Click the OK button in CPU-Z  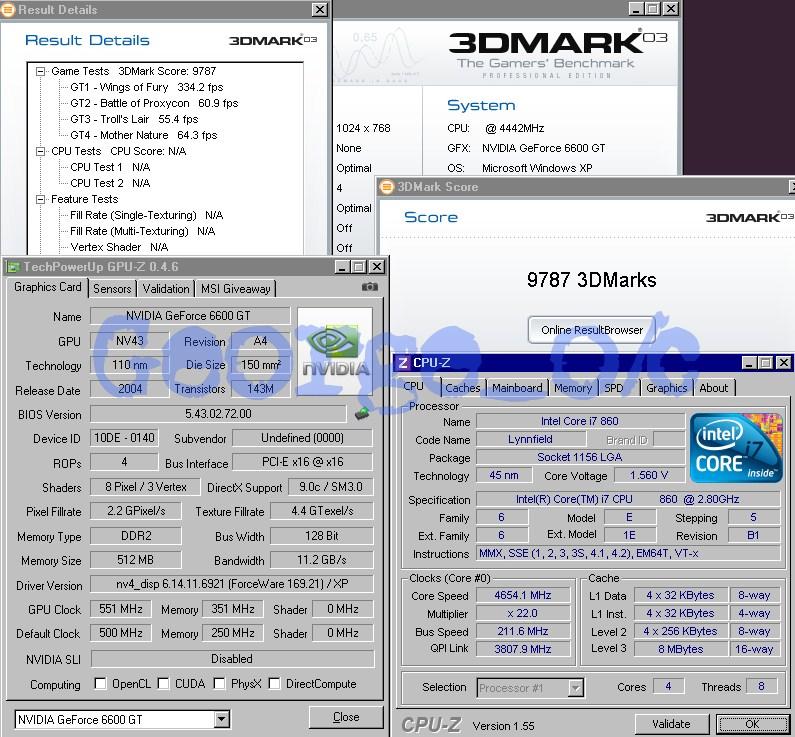pos(752,724)
